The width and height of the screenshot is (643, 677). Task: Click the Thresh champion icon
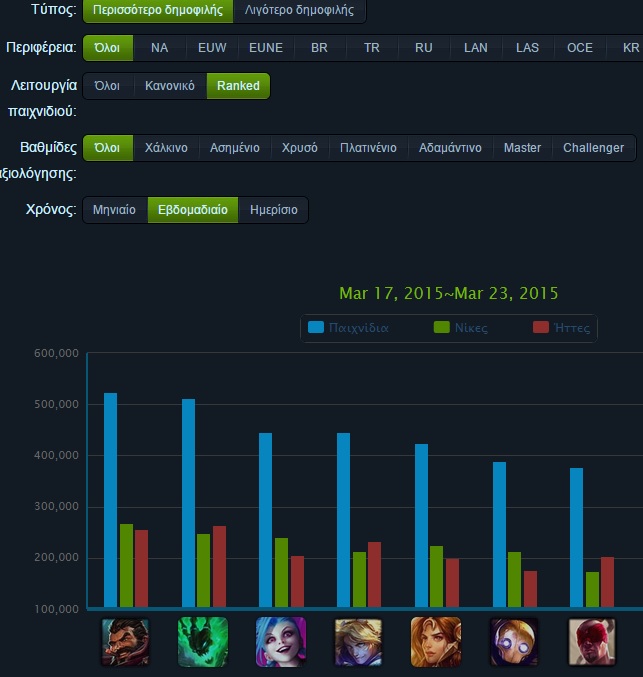203,642
